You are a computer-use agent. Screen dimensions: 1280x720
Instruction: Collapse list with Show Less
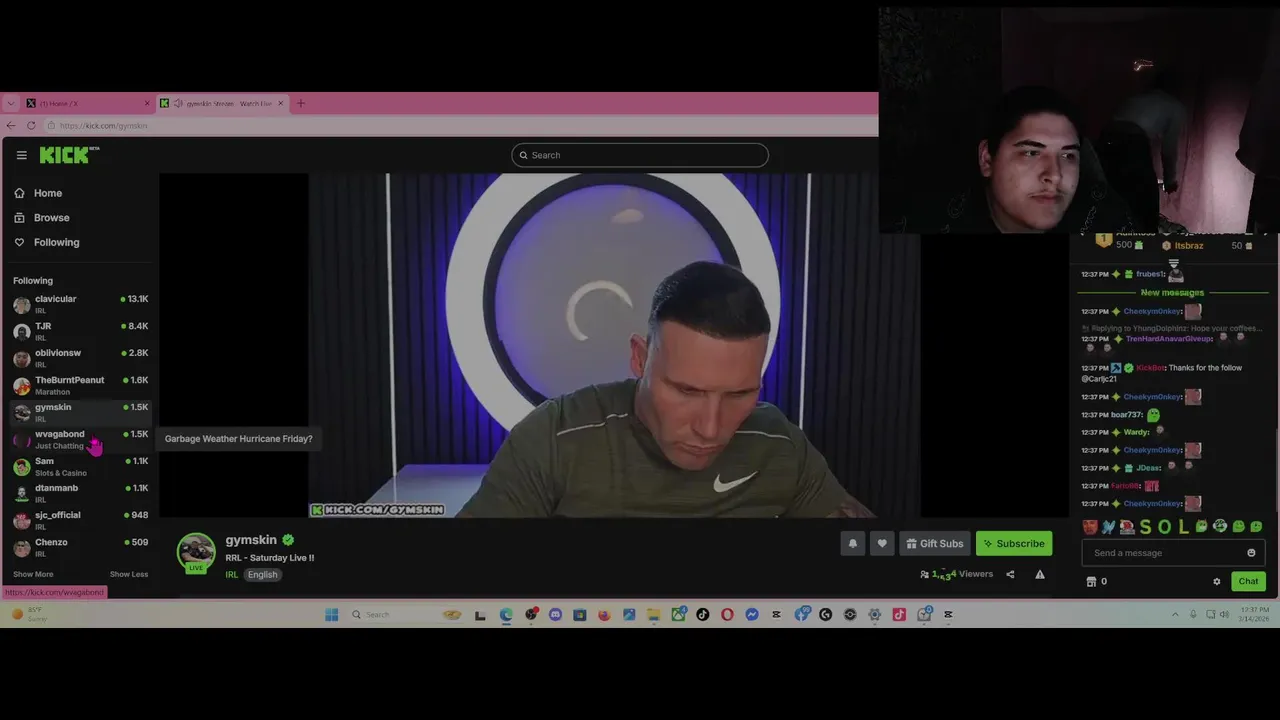point(129,574)
